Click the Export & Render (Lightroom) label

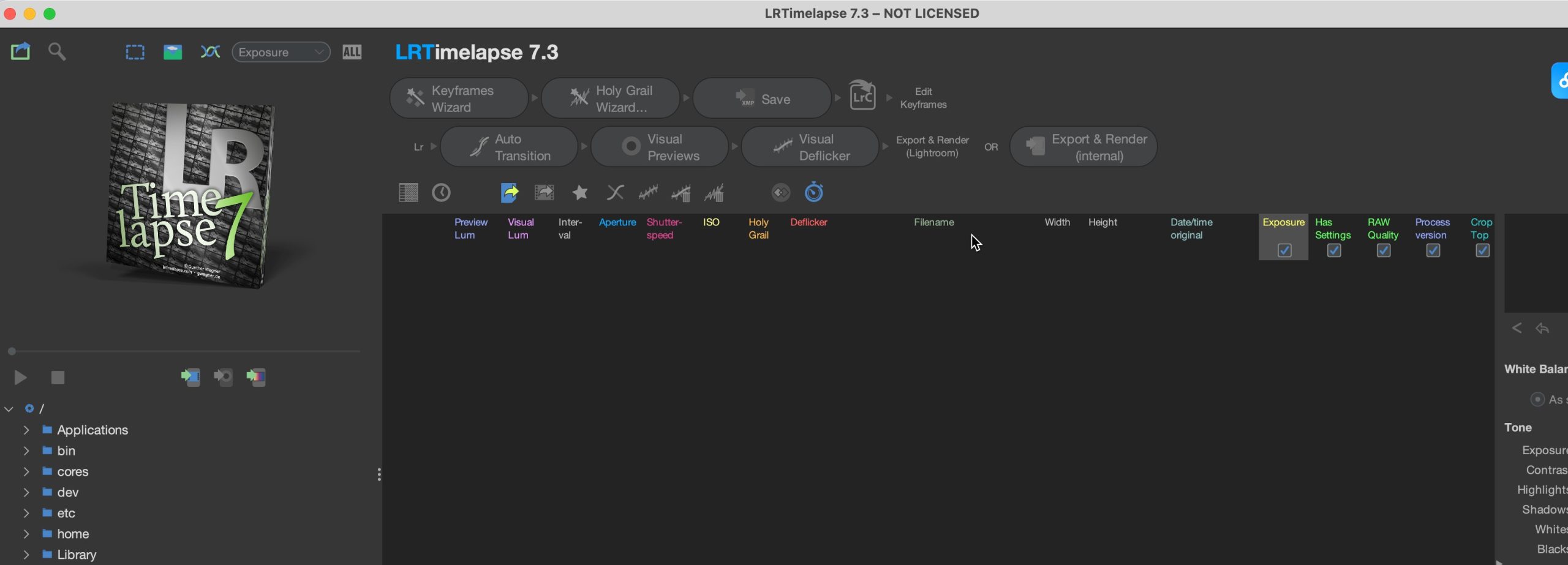(932, 147)
